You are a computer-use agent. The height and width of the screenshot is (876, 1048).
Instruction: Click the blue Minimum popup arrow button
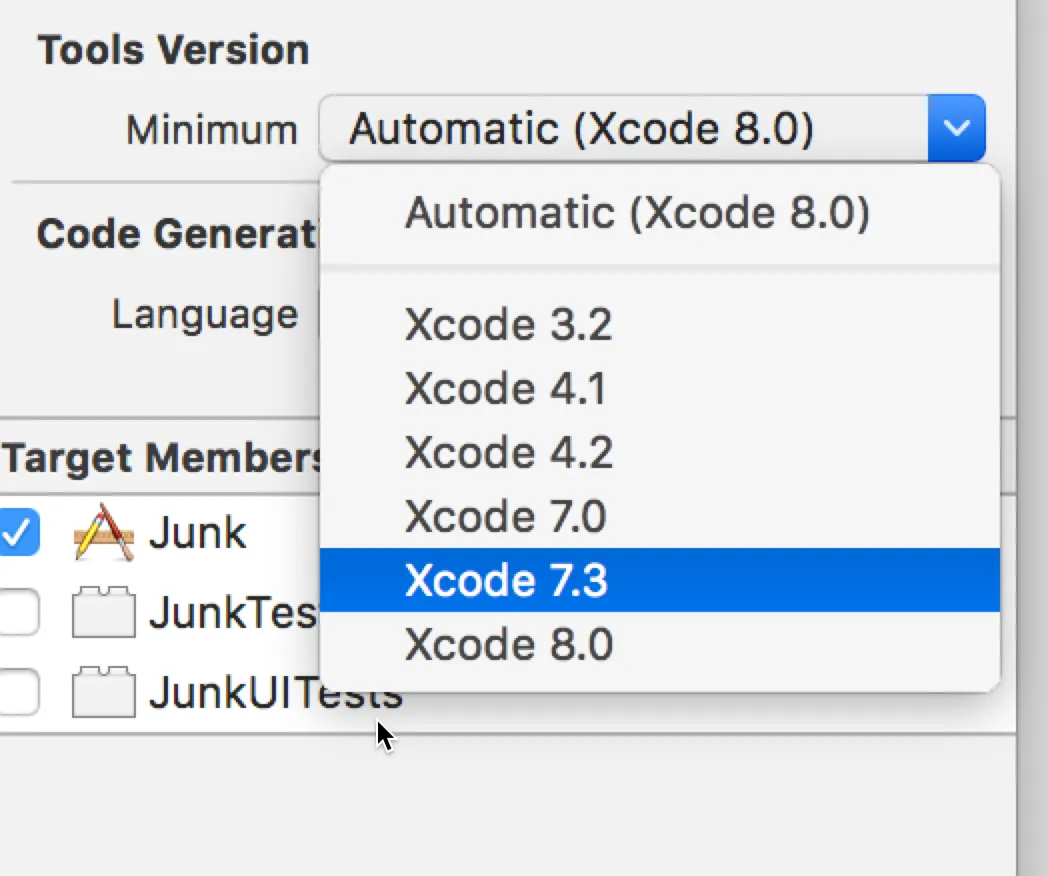[956, 128]
